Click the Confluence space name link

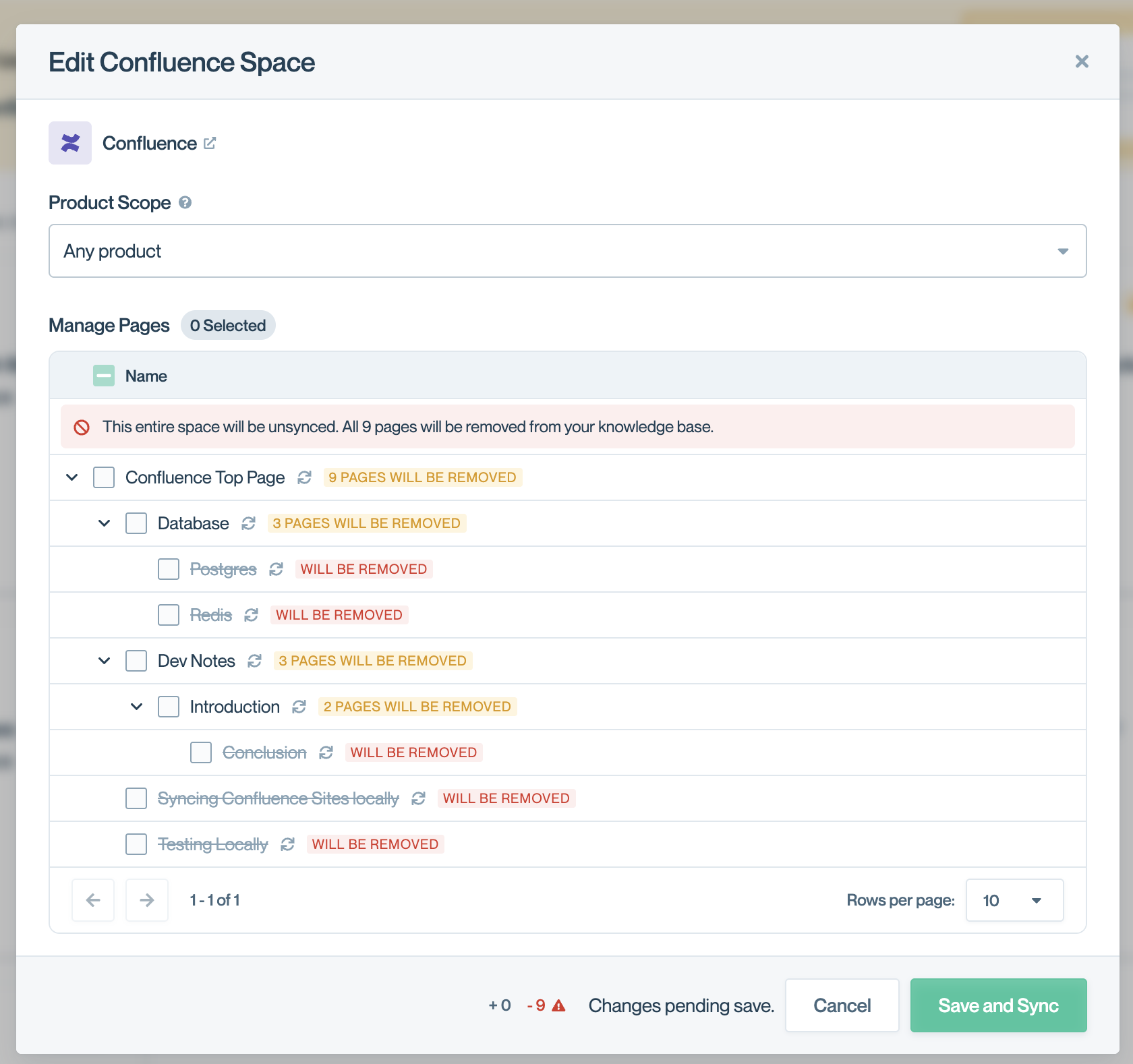point(150,143)
